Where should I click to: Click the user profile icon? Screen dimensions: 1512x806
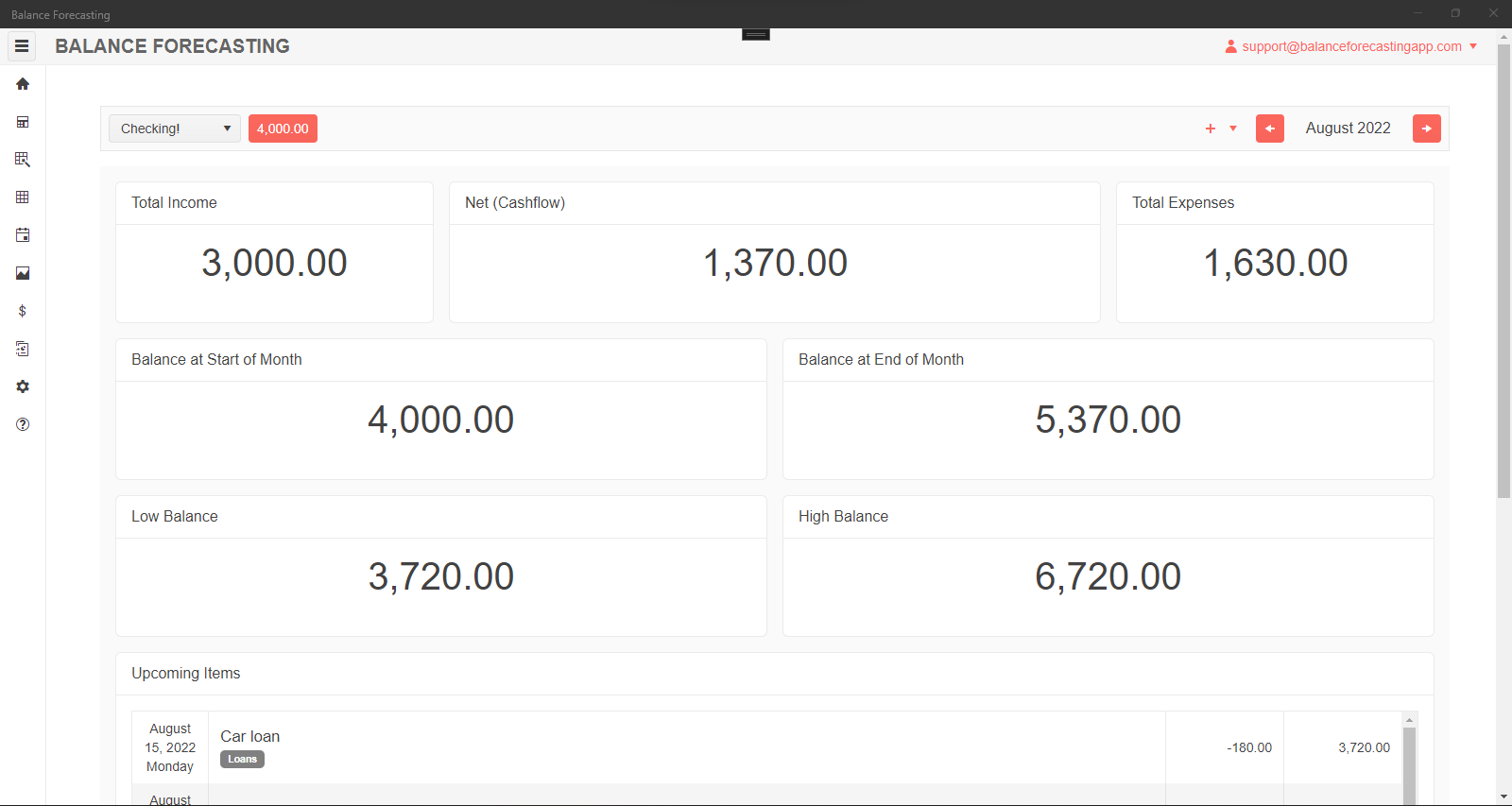[1231, 46]
